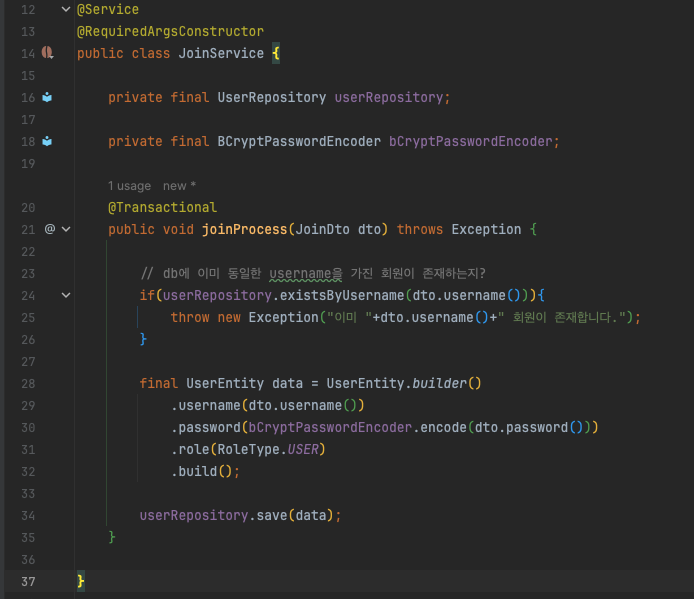
Task: Collapse the joinProcess method fold arrow on line 21
Action: (66, 229)
